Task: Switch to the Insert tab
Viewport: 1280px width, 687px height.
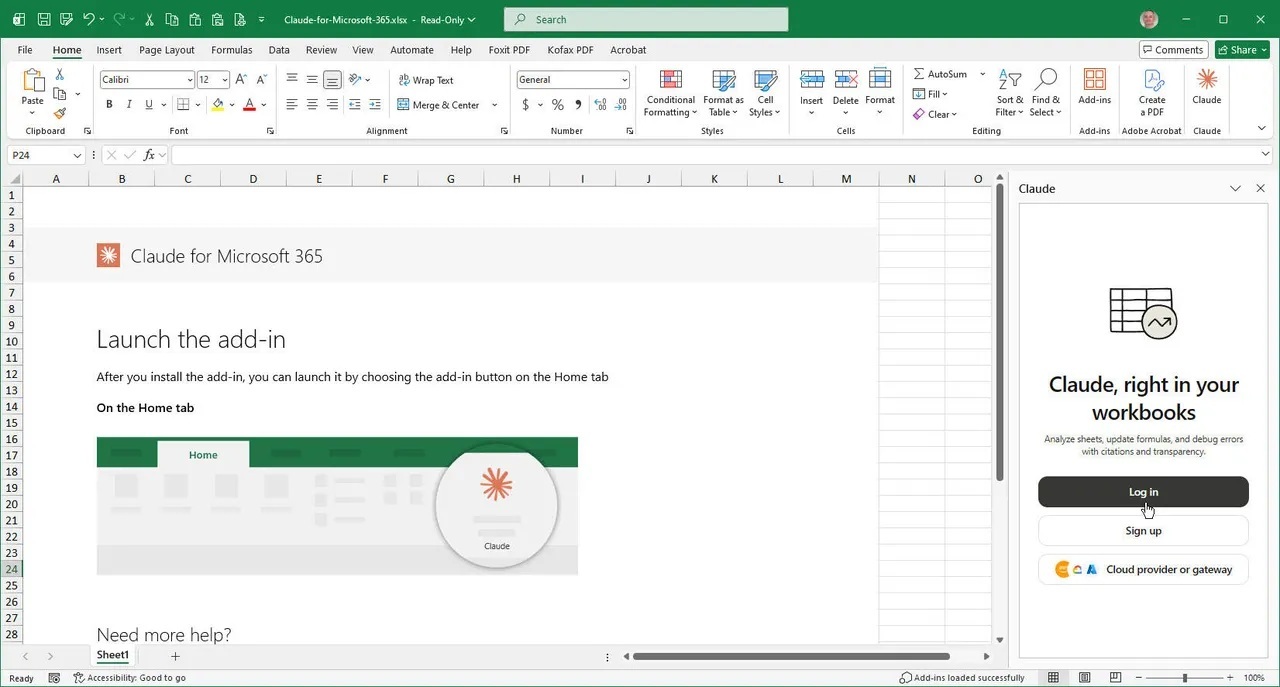Action: 109,50
